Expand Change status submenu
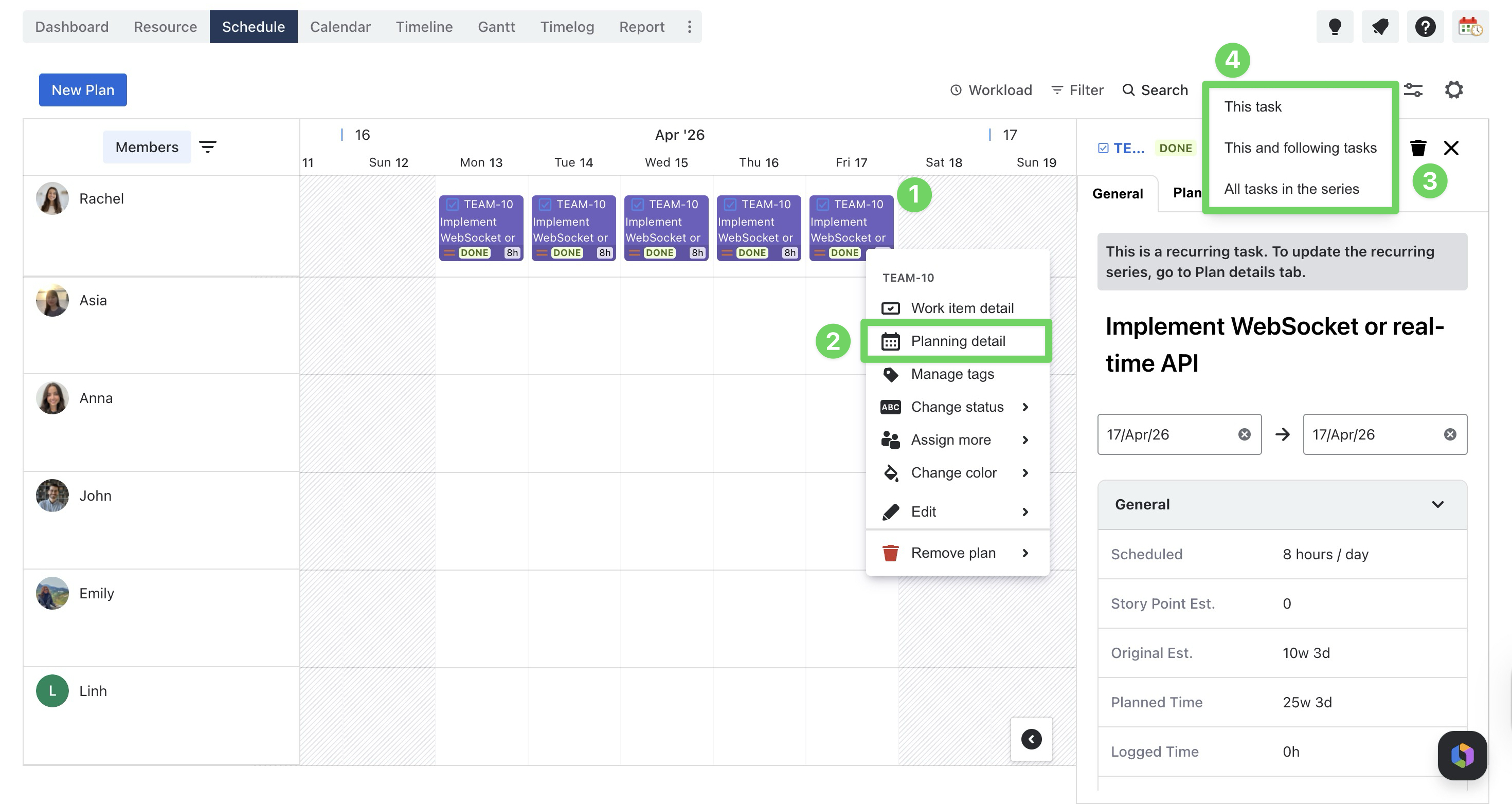 (957, 407)
